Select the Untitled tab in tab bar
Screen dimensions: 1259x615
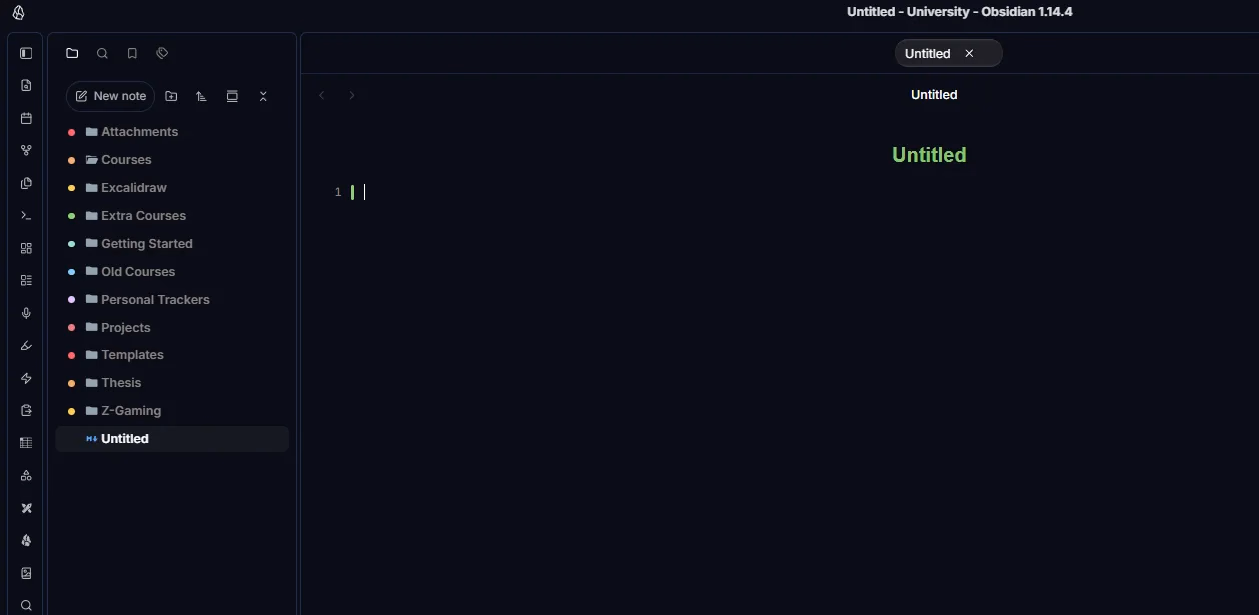point(948,54)
